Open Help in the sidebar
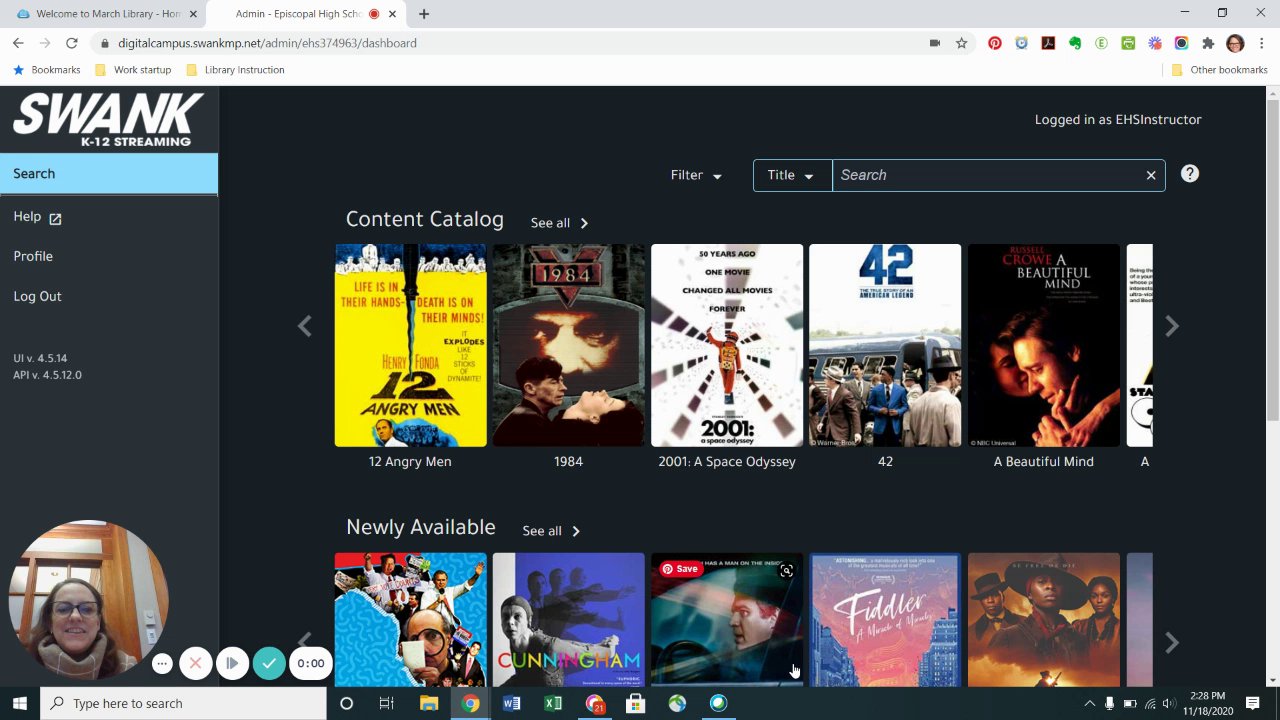Viewport: 1280px width, 720px height. point(37,217)
